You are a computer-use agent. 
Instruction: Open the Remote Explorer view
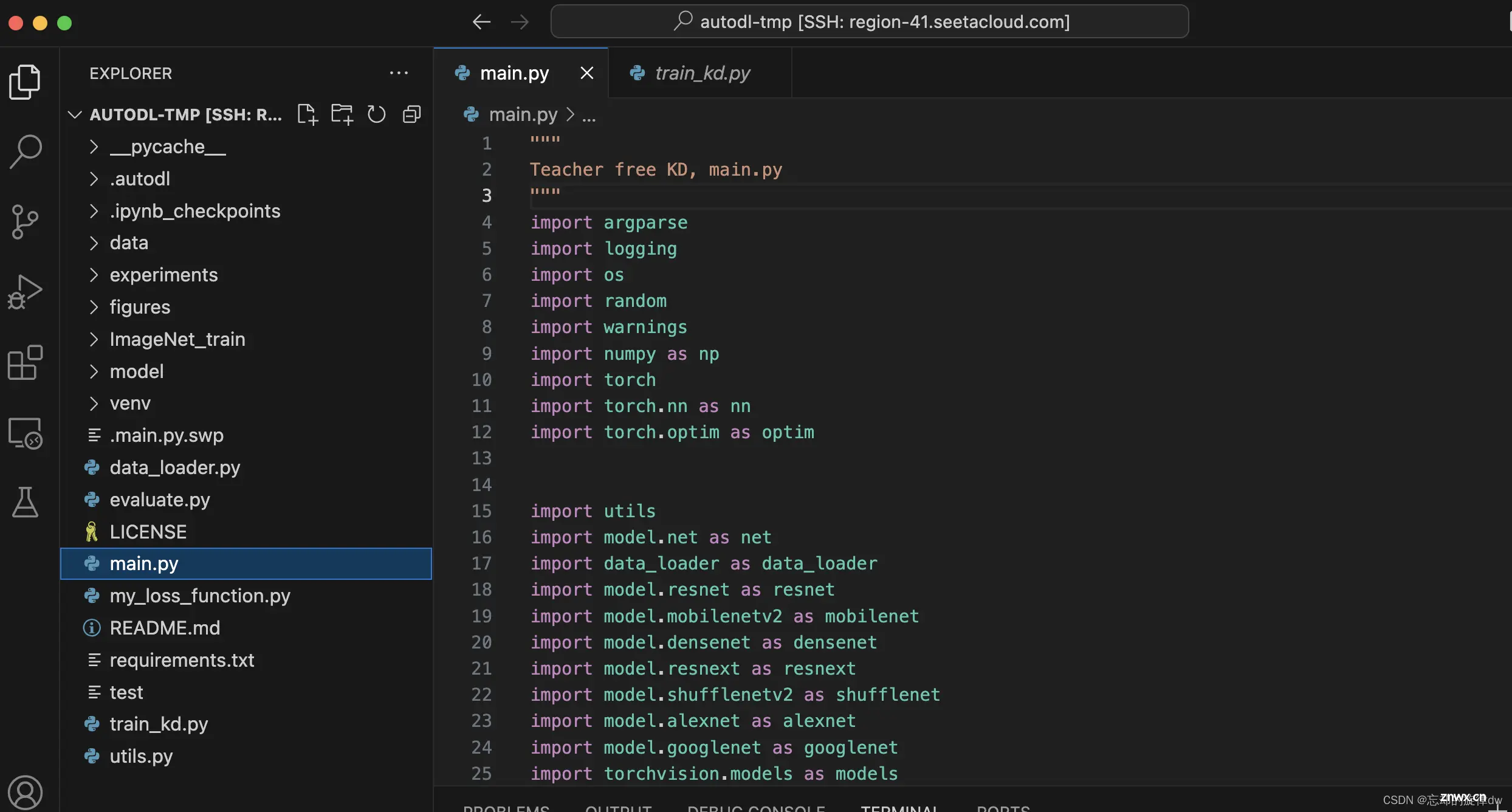tap(25, 433)
